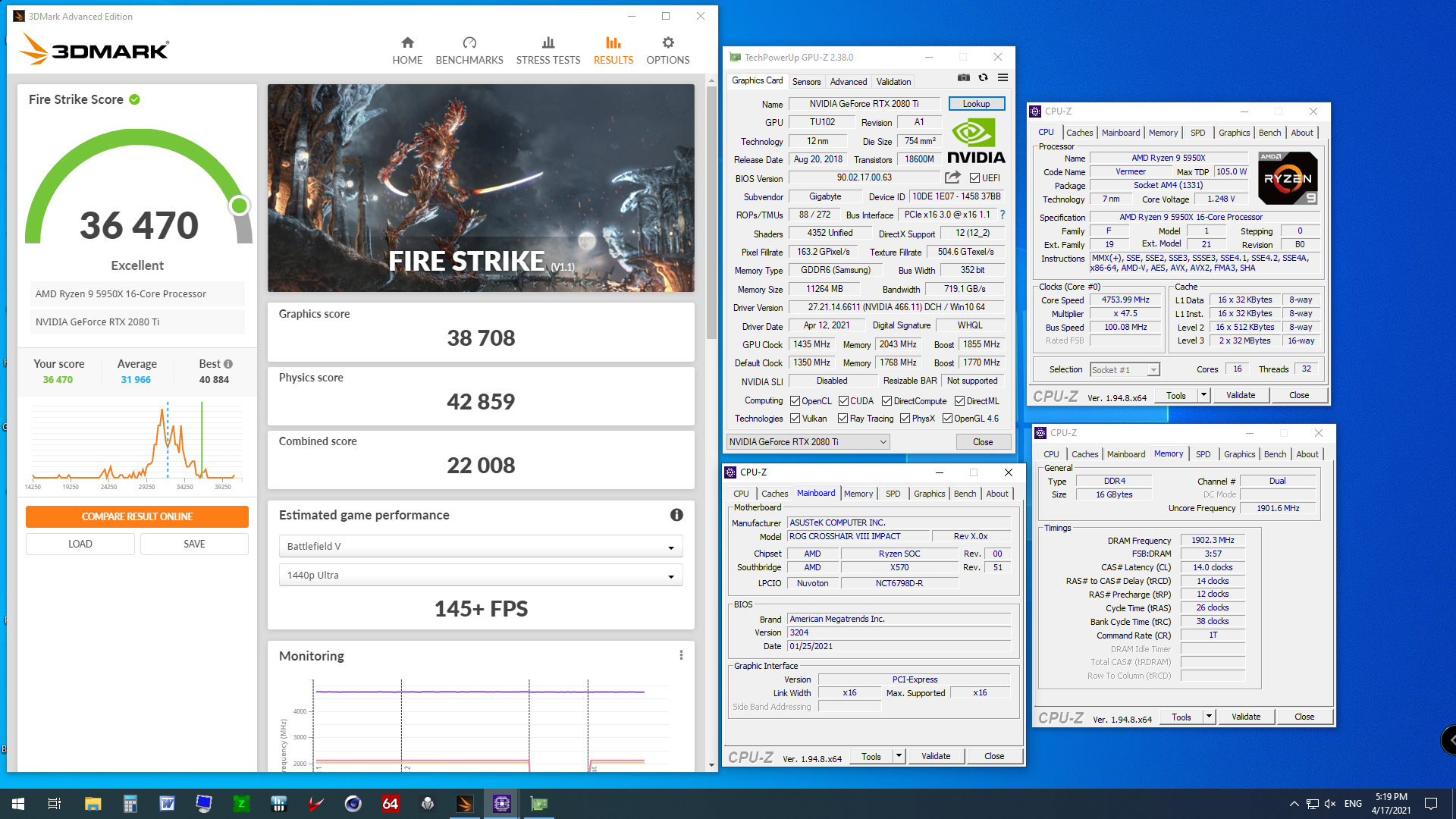This screenshot has width=1456, height=819.
Task: Open the GPU selection dropdown in GPU-Z
Action: tap(808, 442)
